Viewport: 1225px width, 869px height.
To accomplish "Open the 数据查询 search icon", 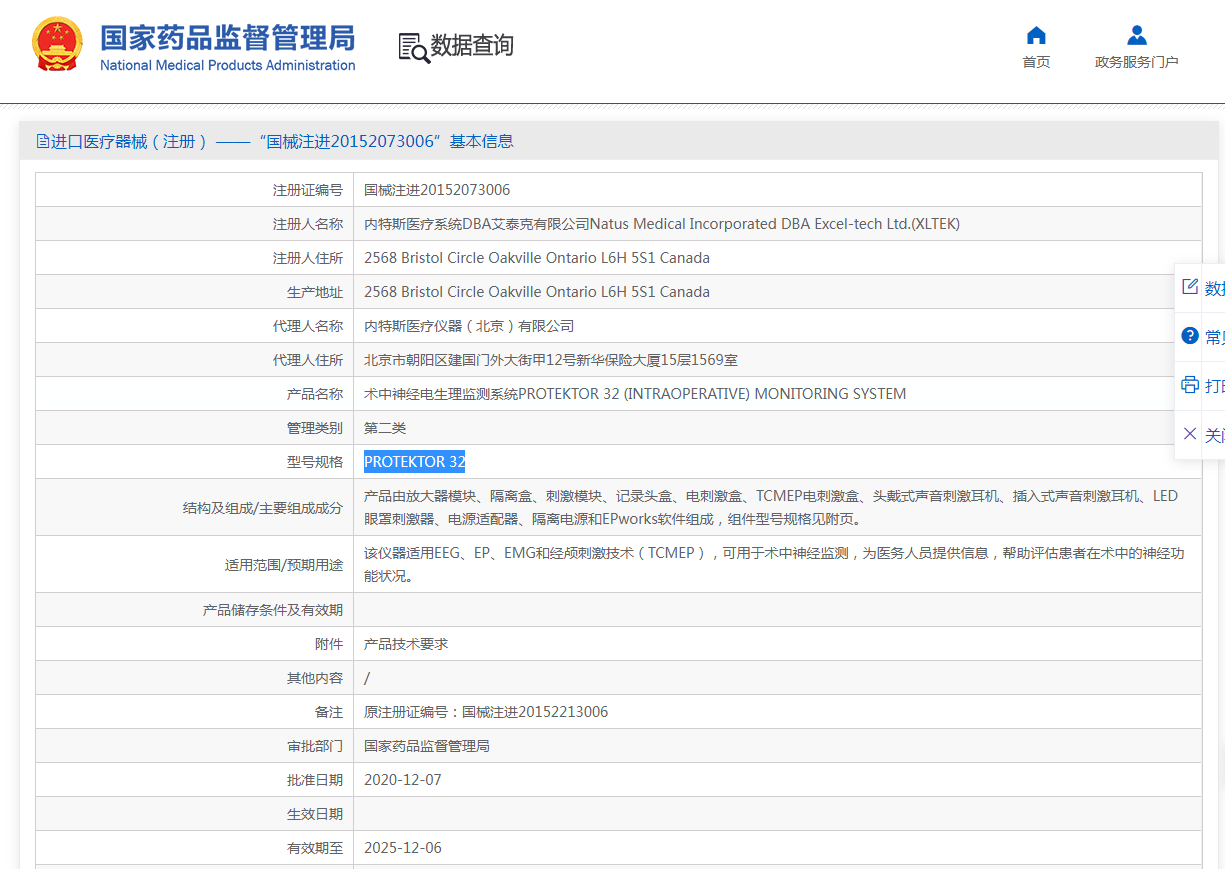I will [413, 47].
